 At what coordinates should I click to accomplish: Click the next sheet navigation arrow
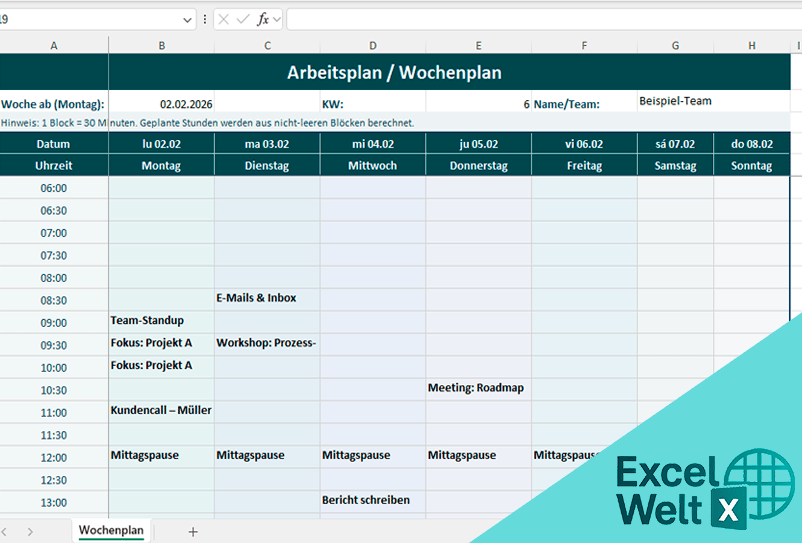point(30,531)
